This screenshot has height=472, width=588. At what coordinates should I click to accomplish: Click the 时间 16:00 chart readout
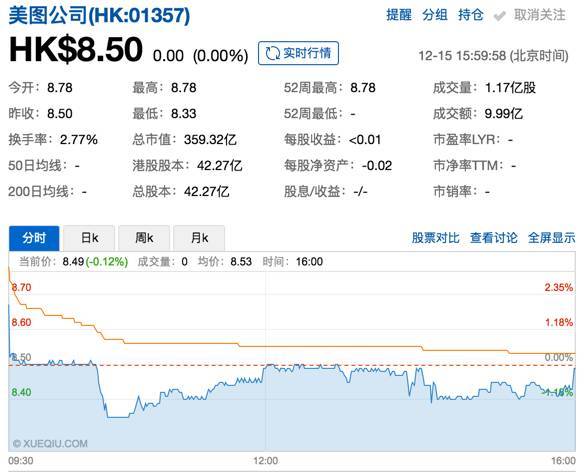tap(292, 261)
